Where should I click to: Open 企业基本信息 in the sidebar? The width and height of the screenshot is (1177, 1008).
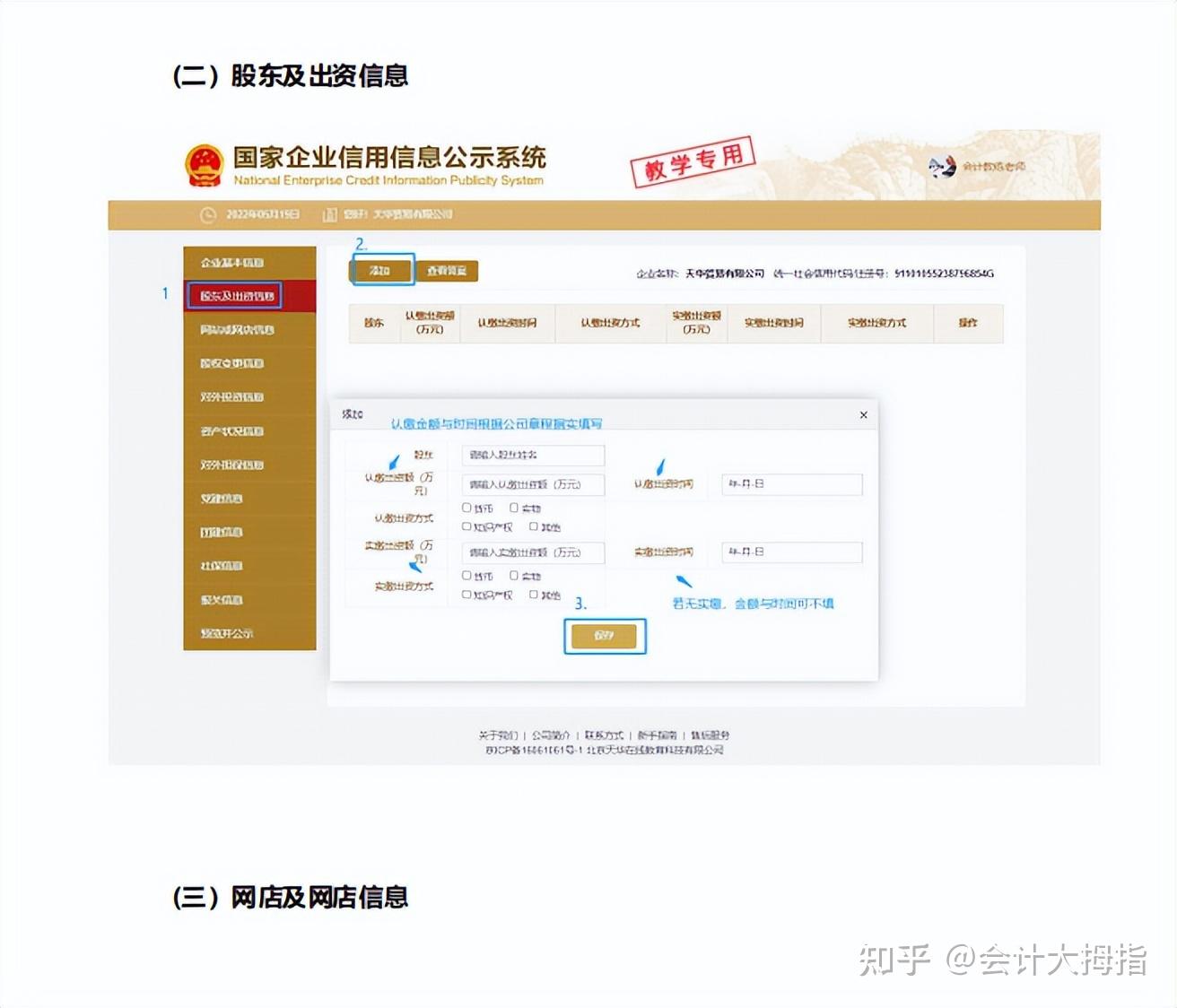[249, 263]
